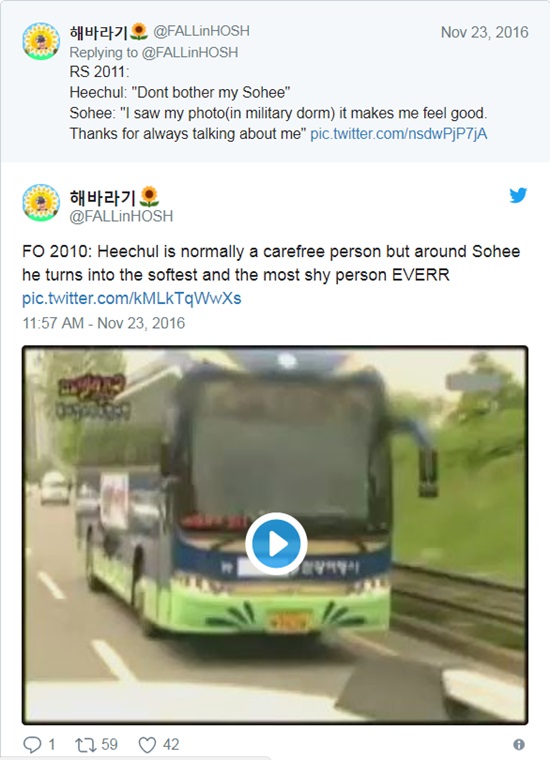Click the Nov 23, 2016 date in the reply tweet

[484, 32]
